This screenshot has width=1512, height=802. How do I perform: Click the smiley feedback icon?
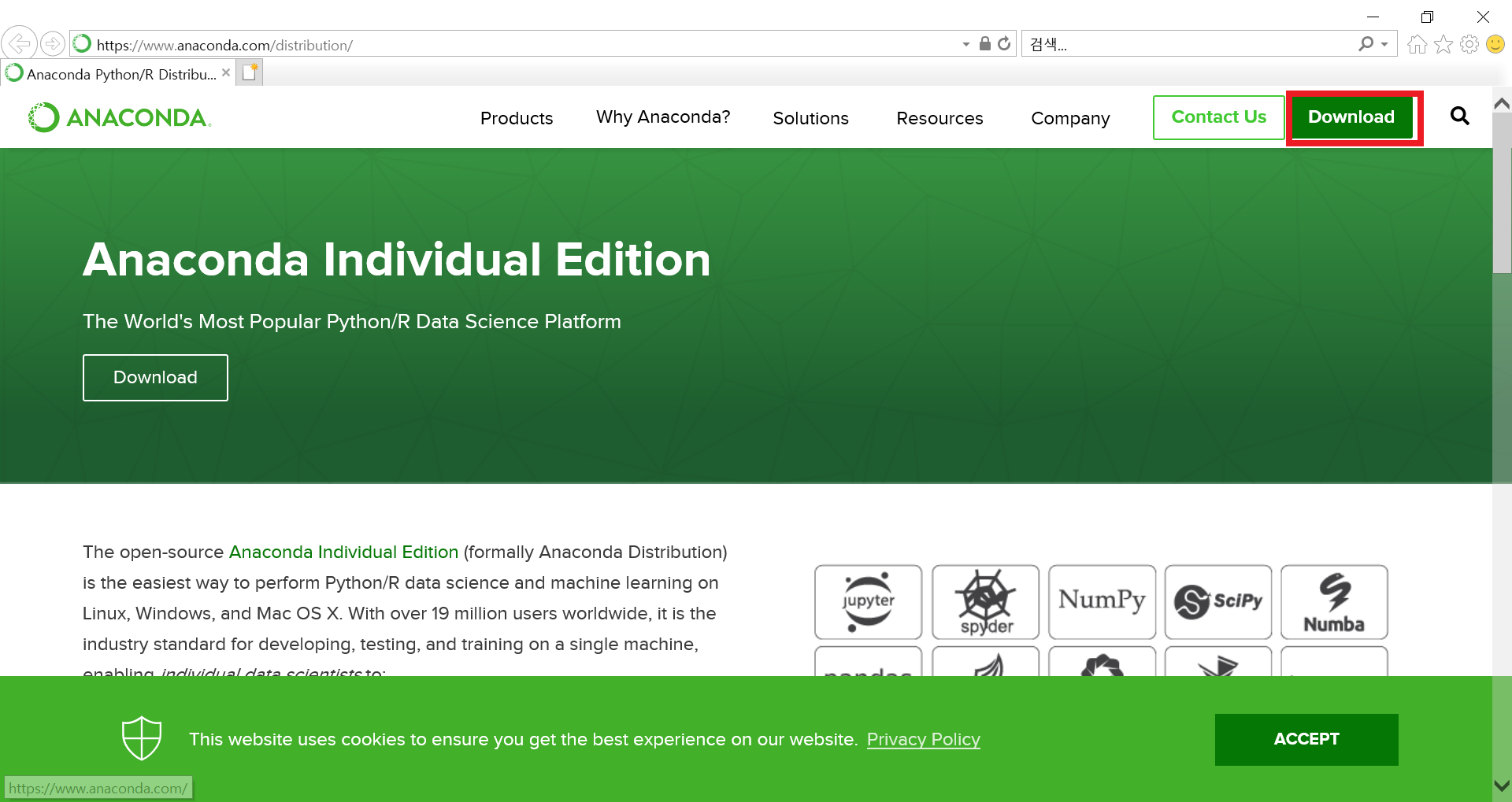pyautogui.click(x=1495, y=44)
